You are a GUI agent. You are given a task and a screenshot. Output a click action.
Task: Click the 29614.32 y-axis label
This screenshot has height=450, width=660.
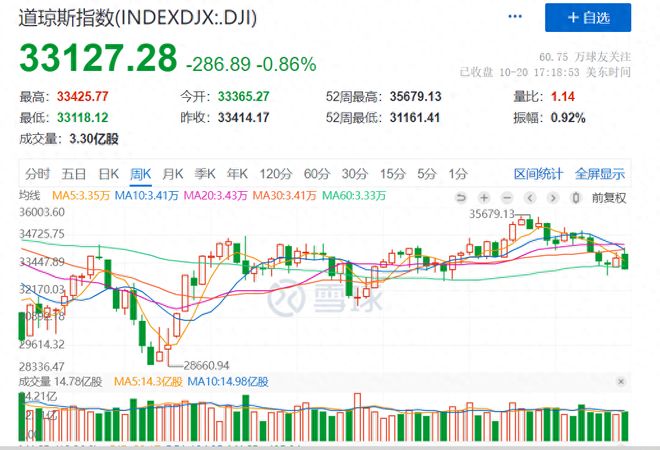click(42, 344)
